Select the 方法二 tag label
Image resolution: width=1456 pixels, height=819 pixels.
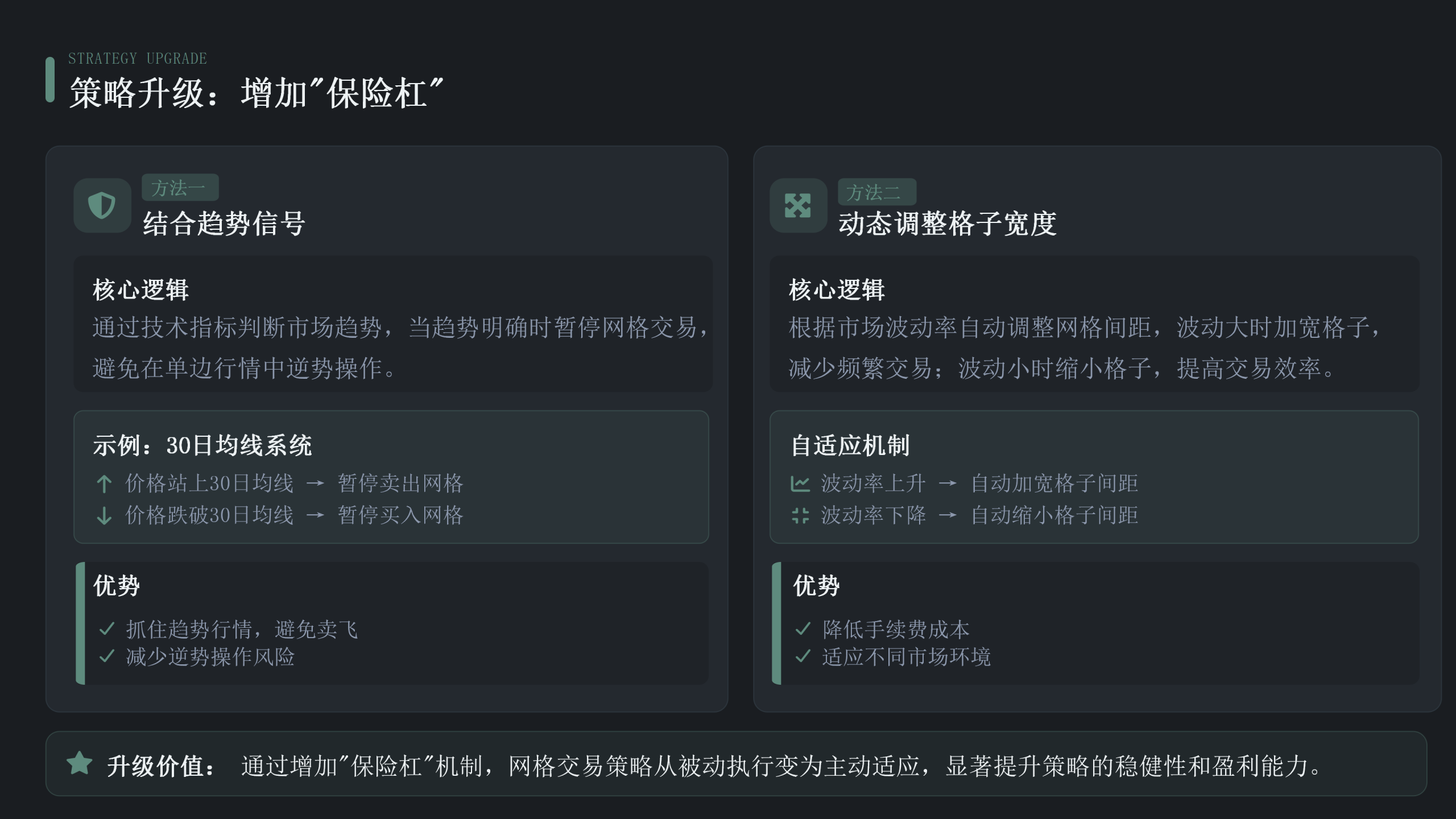point(876,192)
